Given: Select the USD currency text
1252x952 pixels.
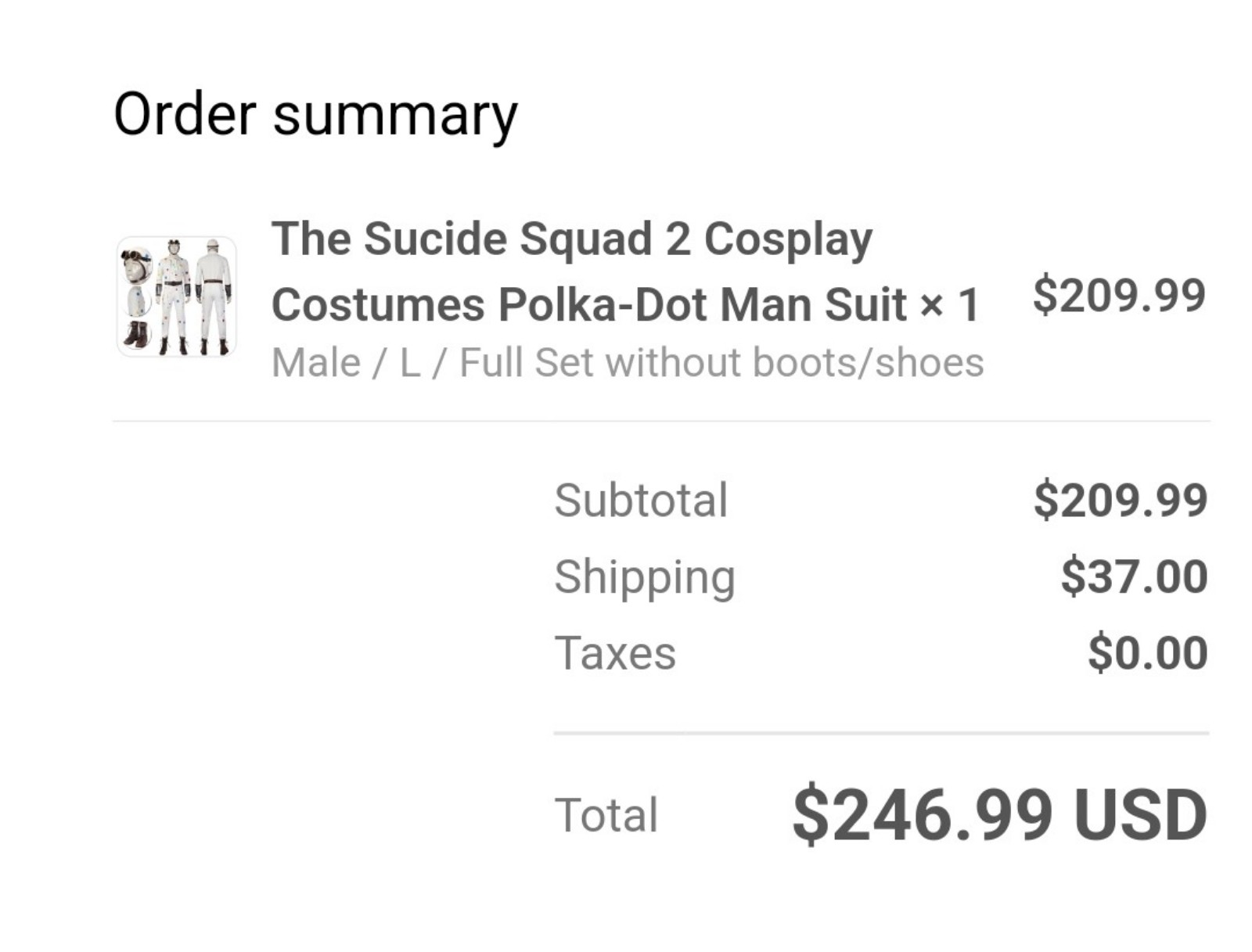Looking at the screenshot, I should pos(1140,814).
